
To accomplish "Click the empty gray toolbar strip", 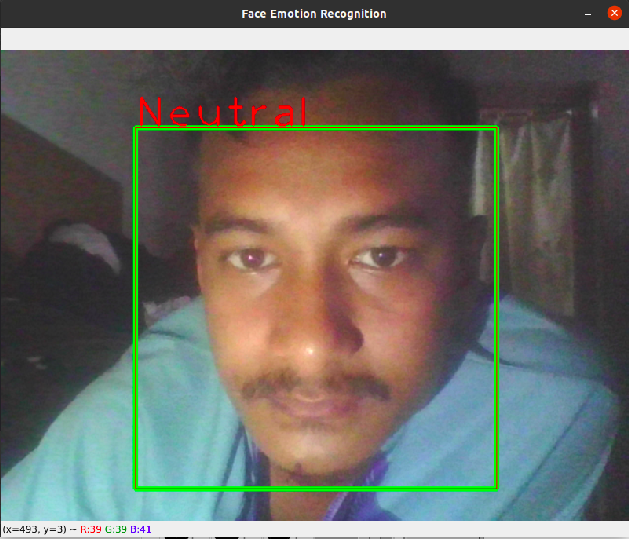I will coord(314,39).
